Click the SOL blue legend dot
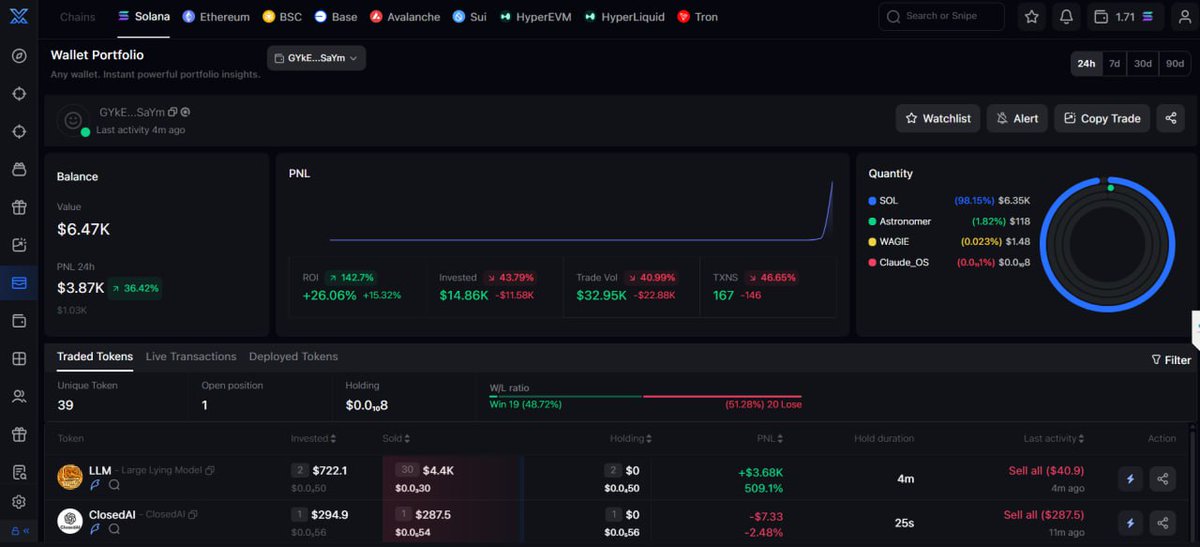The image size is (1200, 547). click(x=872, y=201)
